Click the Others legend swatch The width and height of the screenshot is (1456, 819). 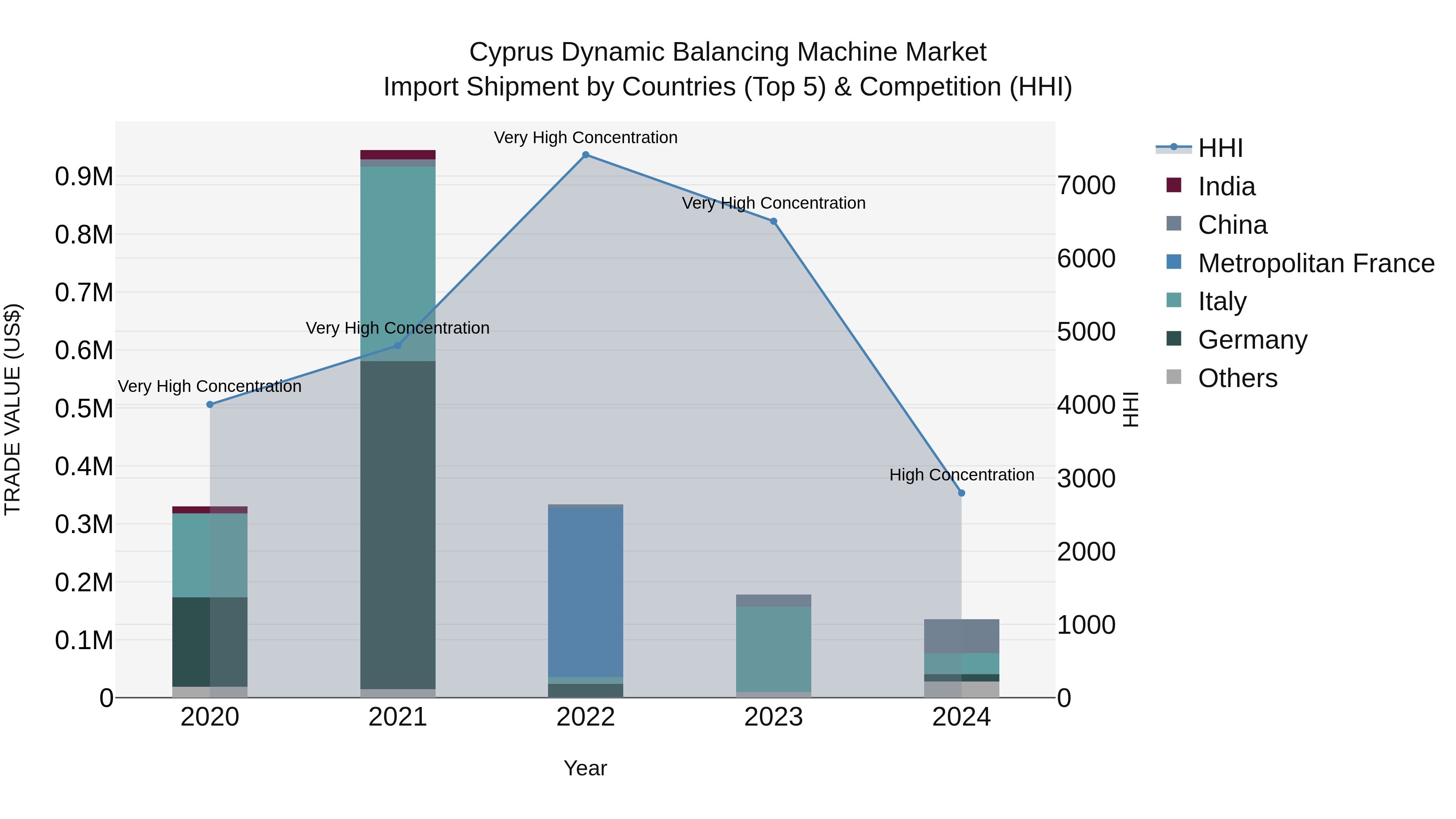pyautogui.click(x=1173, y=377)
